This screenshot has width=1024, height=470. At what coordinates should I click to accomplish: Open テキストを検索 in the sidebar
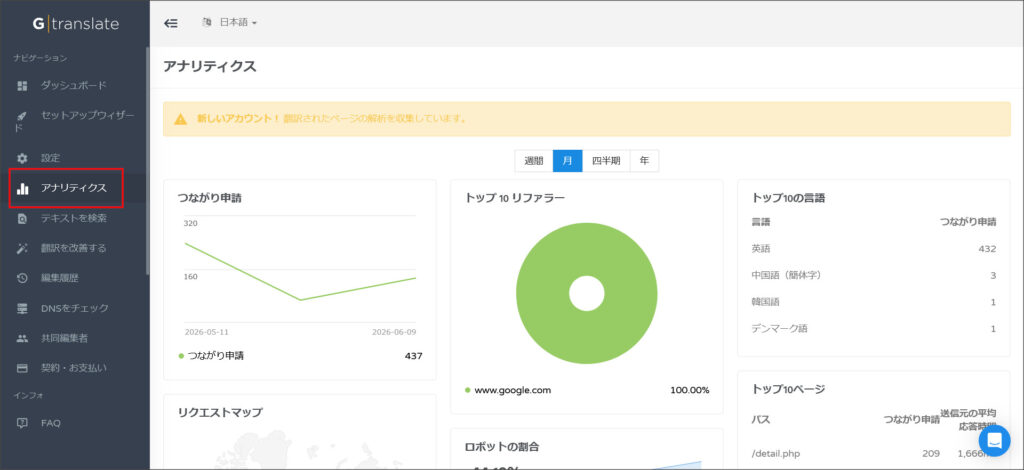click(74, 218)
